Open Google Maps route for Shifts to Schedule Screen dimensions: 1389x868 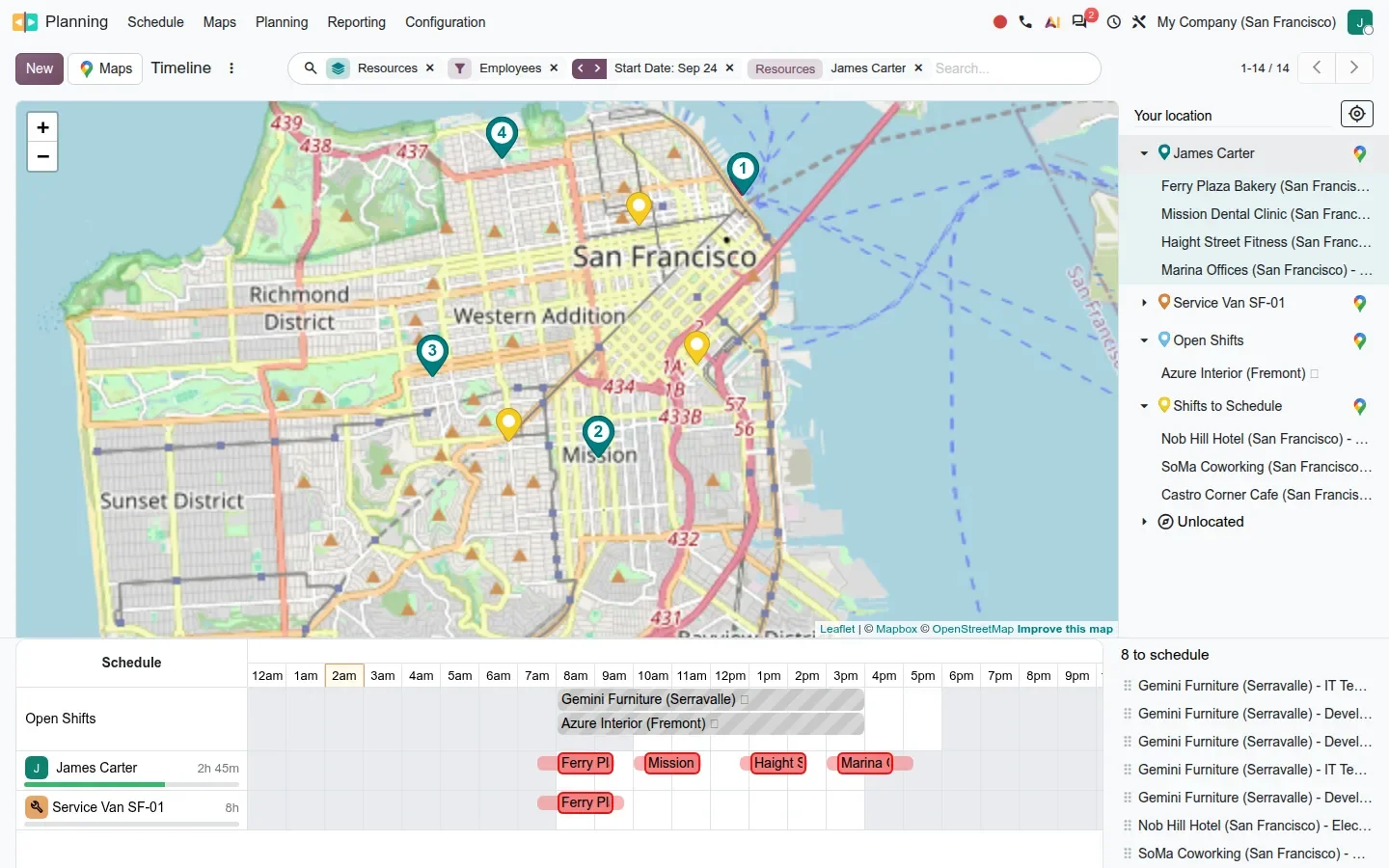click(1359, 406)
